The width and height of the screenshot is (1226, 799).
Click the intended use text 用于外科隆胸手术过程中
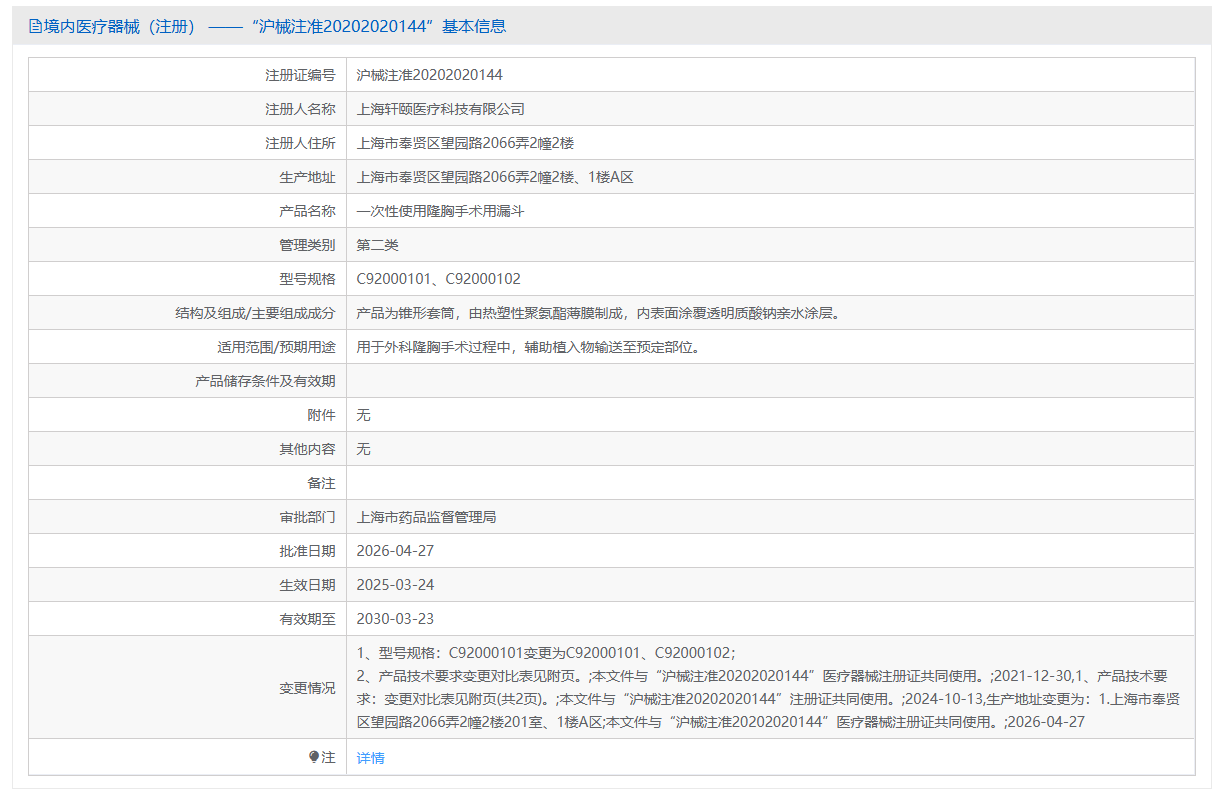click(528, 347)
